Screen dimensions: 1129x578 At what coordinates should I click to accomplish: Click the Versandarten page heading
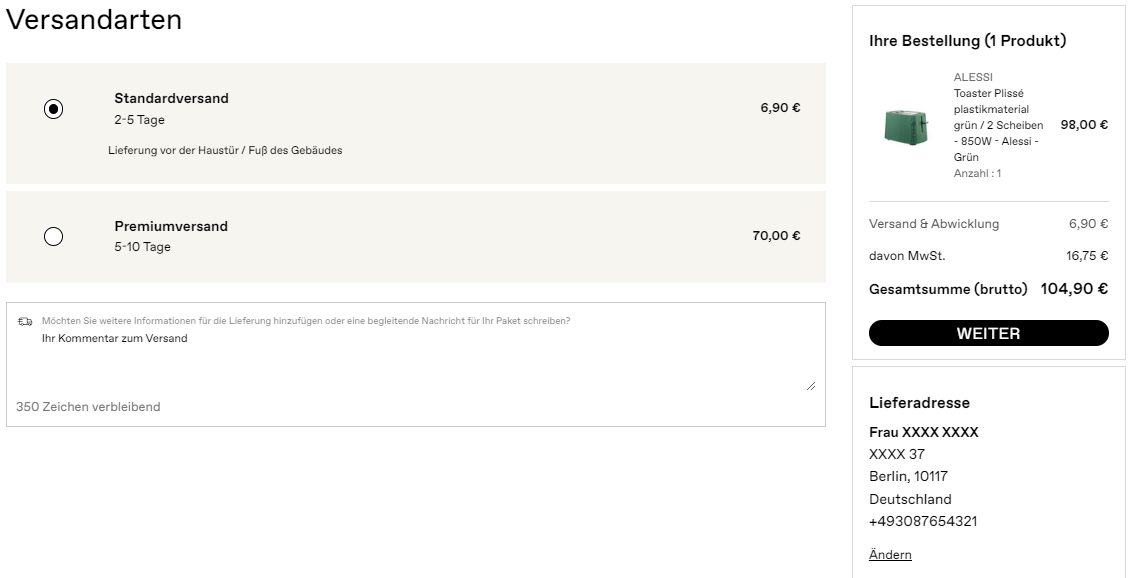click(94, 19)
